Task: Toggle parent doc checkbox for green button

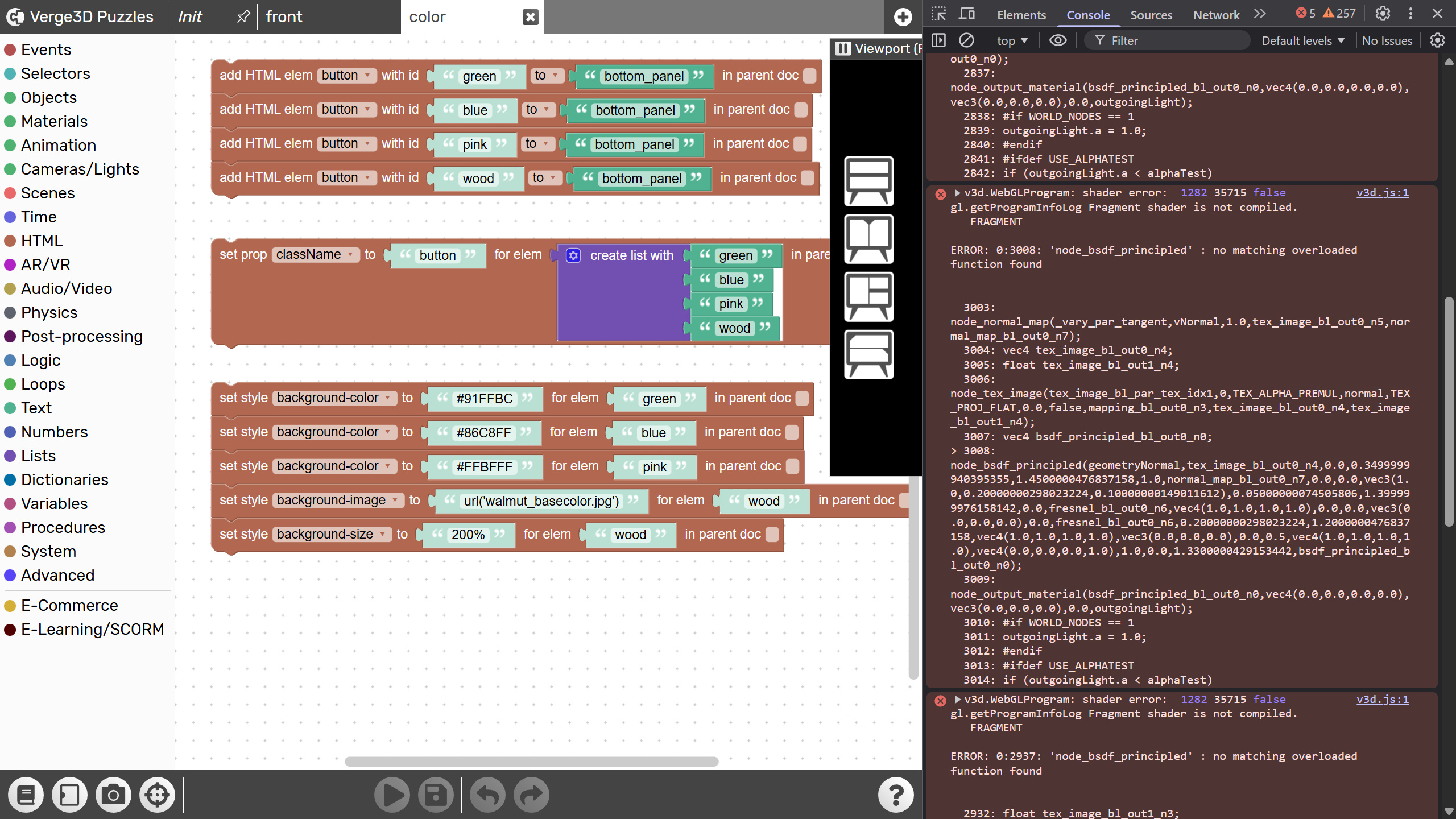Action: click(x=810, y=76)
